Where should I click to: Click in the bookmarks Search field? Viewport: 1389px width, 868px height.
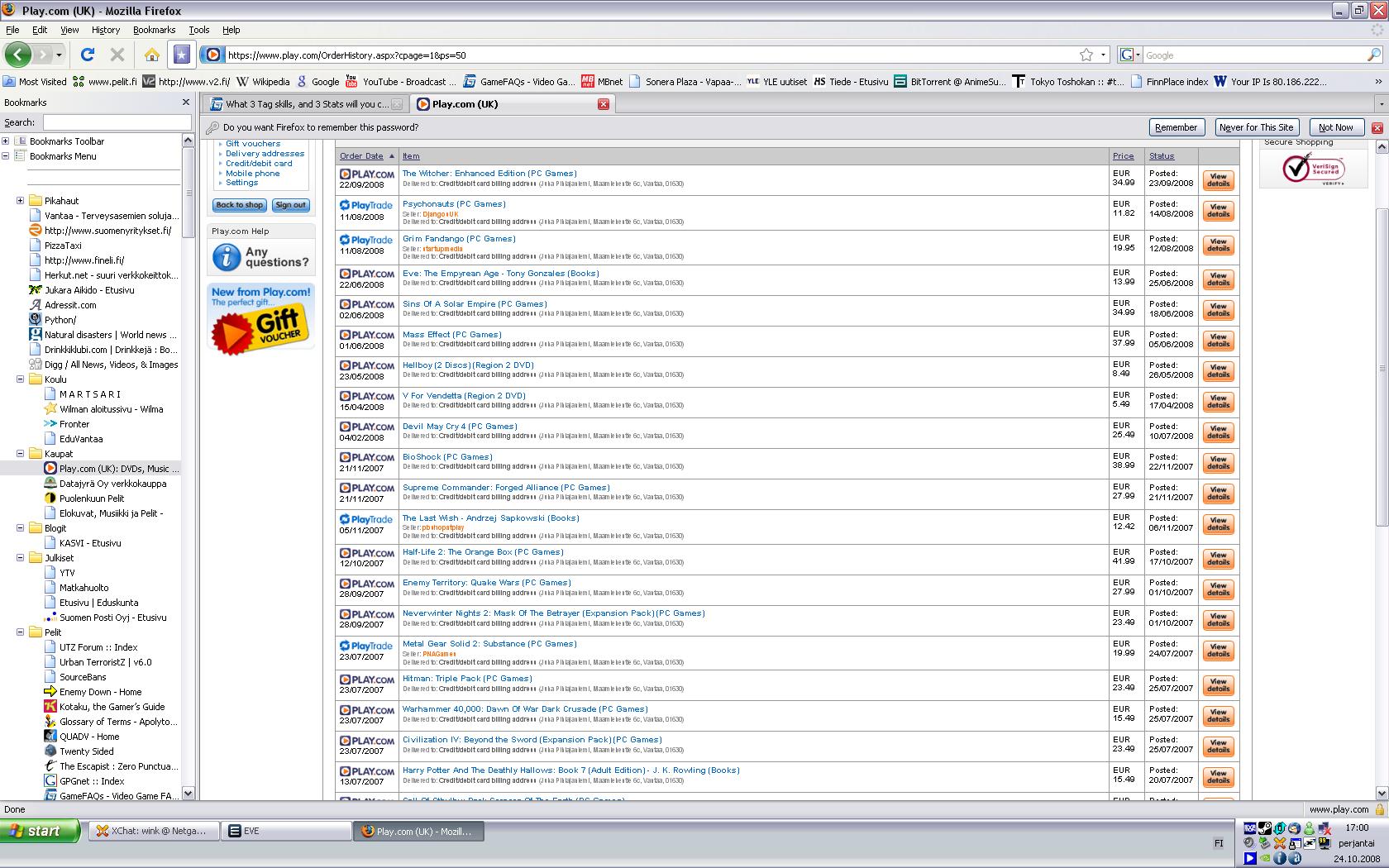(116, 122)
